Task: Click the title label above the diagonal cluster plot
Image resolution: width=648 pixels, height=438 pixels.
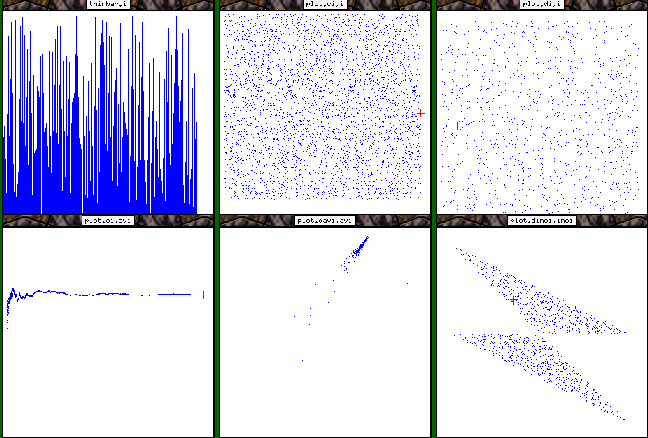Action: (325, 220)
